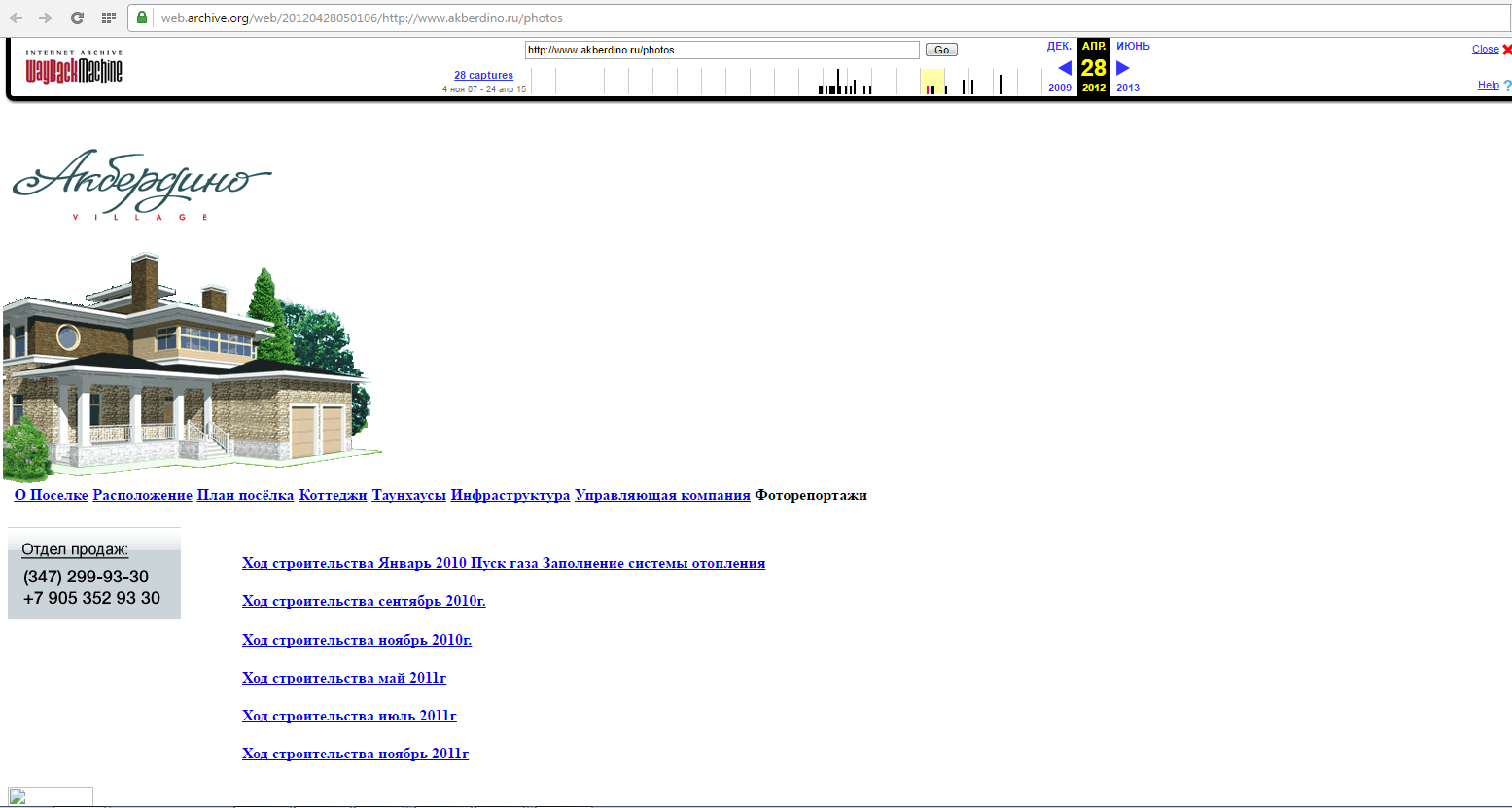Click the Отдел продаж heading
The height and width of the screenshot is (808, 1512).
(75, 549)
